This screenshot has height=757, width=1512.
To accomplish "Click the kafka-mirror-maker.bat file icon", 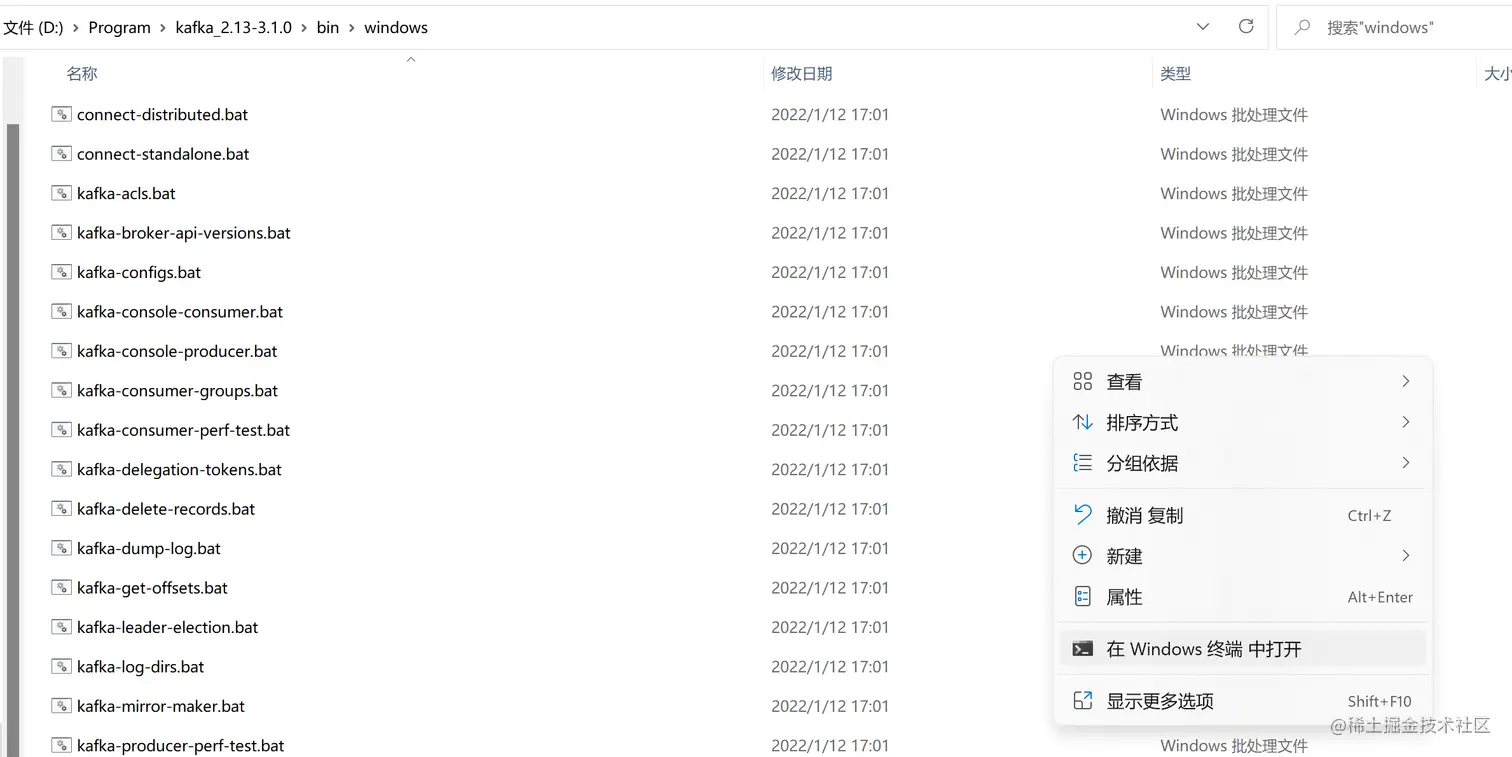I will [61, 706].
